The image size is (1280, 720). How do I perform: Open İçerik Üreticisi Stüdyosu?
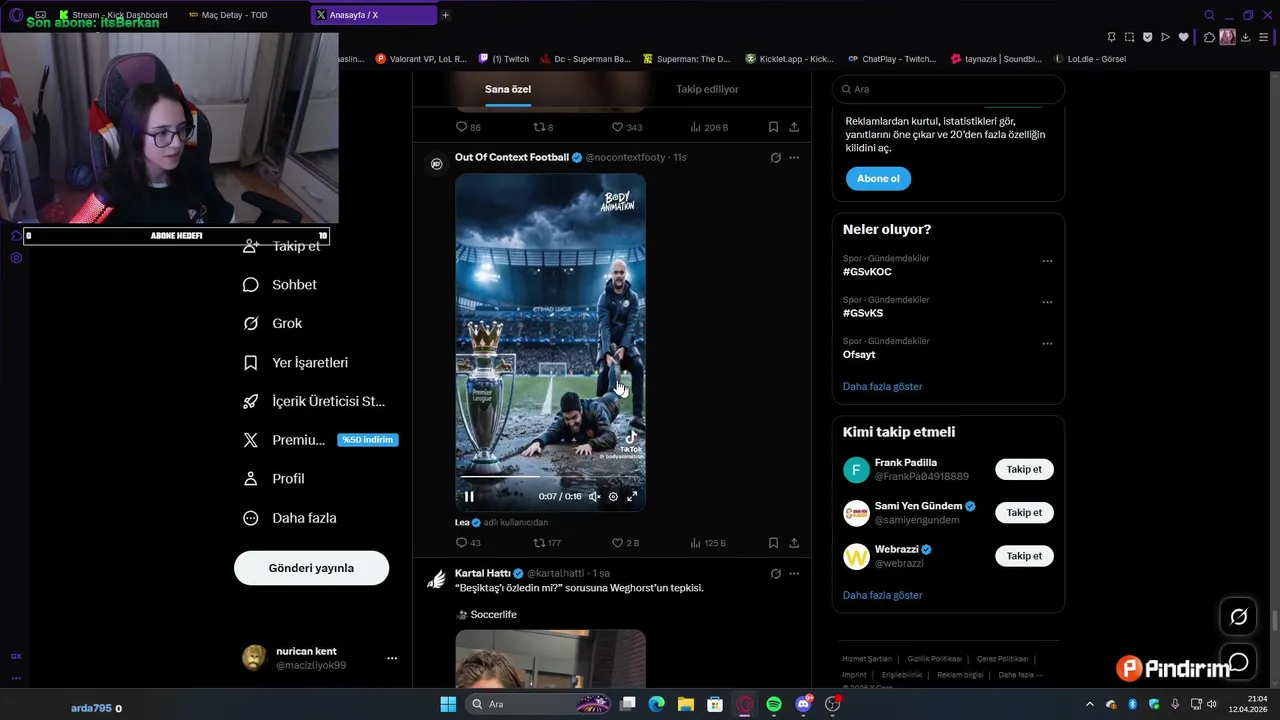(x=314, y=401)
